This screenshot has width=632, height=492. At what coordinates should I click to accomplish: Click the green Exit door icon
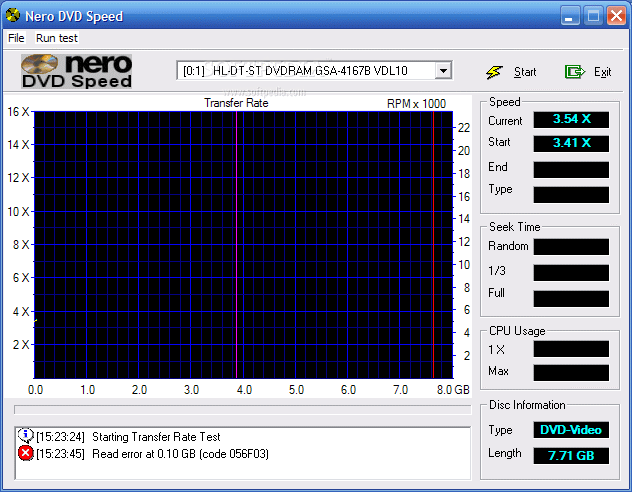coord(574,72)
